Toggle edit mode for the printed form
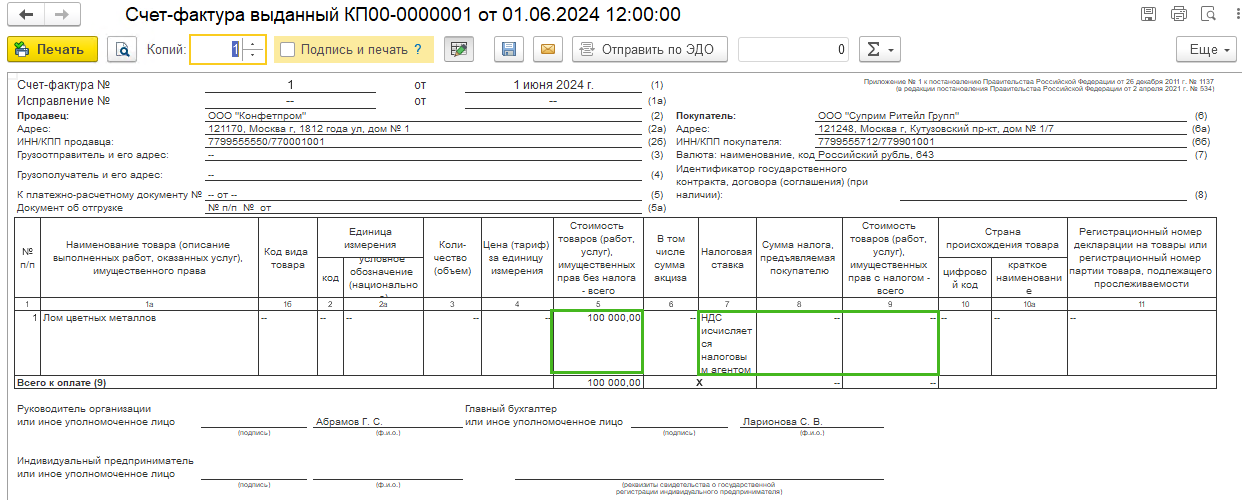The height and width of the screenshot is (500, 1242). tap(459, 49)
